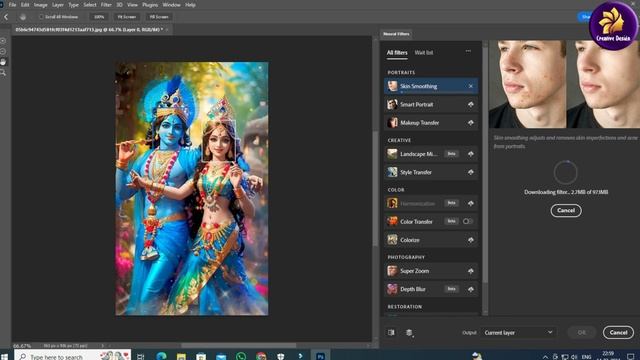
Task: Download the Harmonization filter
Action: pyautogui.click(x=471, y=203)
